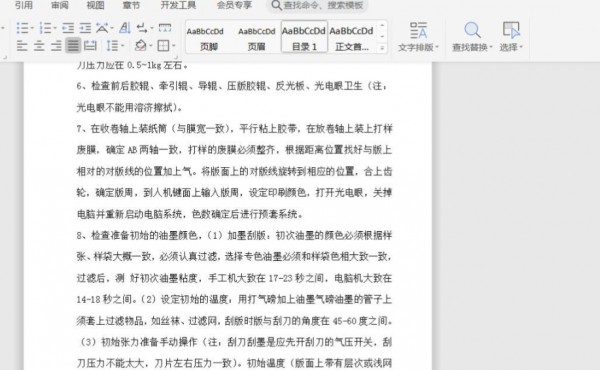Screen dimensions: 600x370
Task: Click the line starting (3)初始张力准备手动操作
Action: tap(234, 342)
